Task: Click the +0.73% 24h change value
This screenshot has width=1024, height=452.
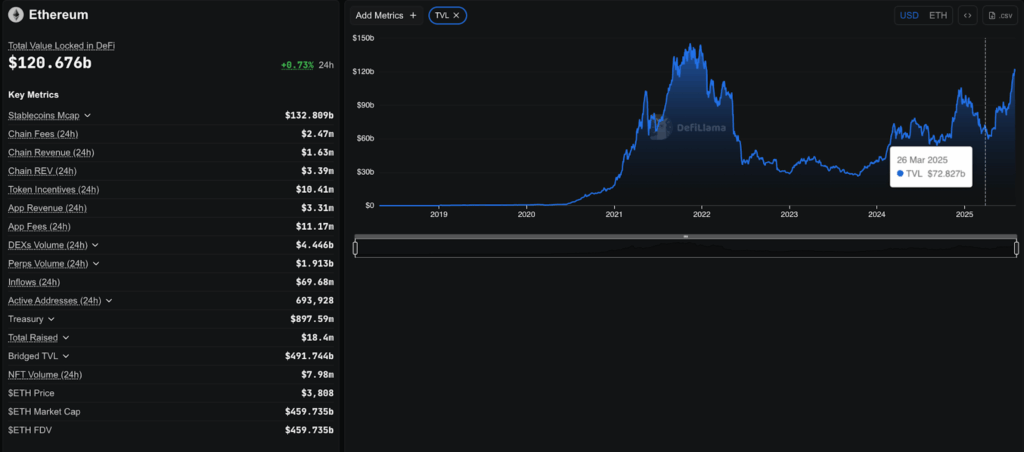Action: click(x=297, y=65)
